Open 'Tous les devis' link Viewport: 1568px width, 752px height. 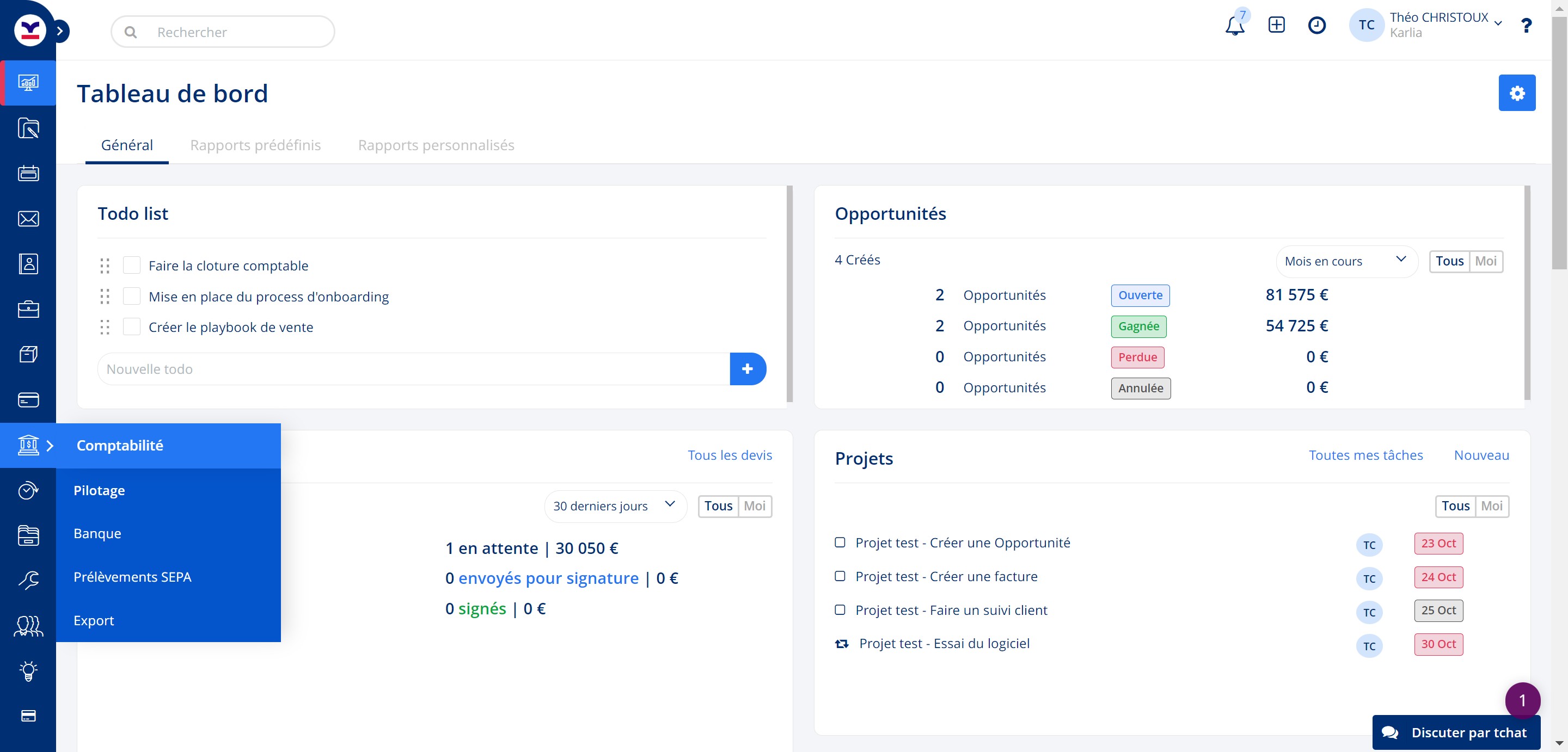coord(729,454)
